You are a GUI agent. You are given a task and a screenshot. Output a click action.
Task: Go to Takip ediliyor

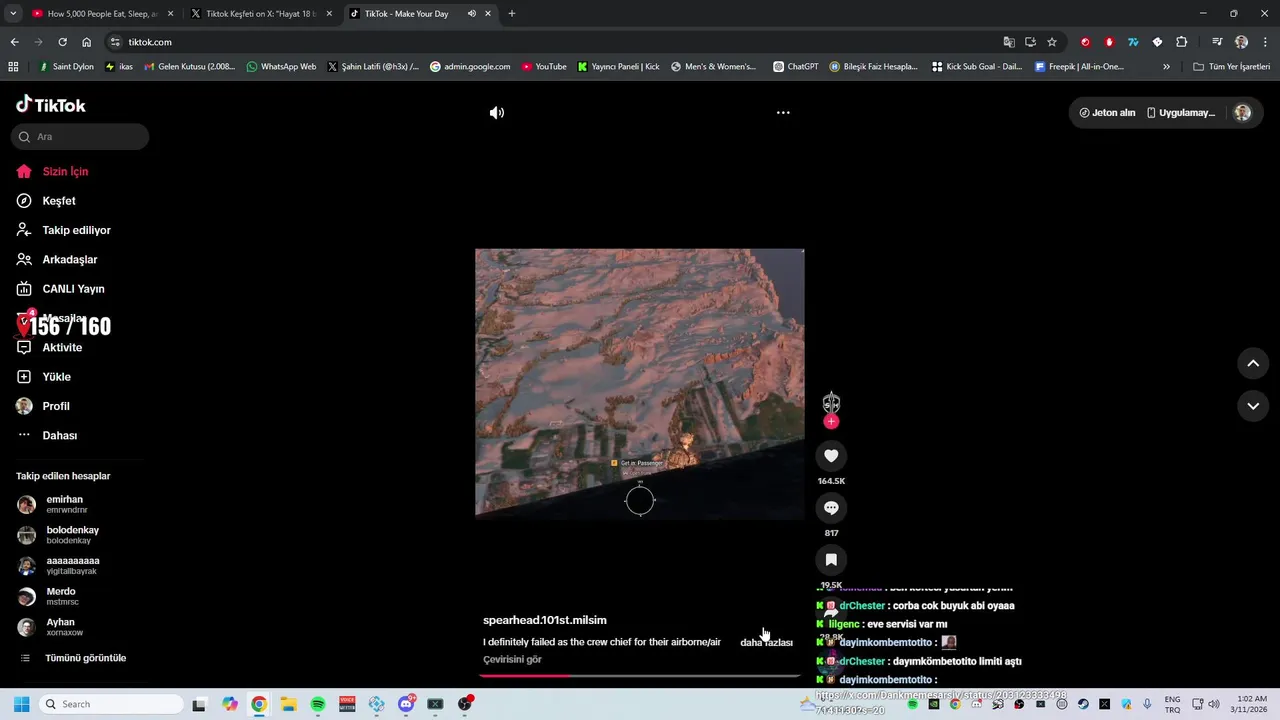pos(63,230)
